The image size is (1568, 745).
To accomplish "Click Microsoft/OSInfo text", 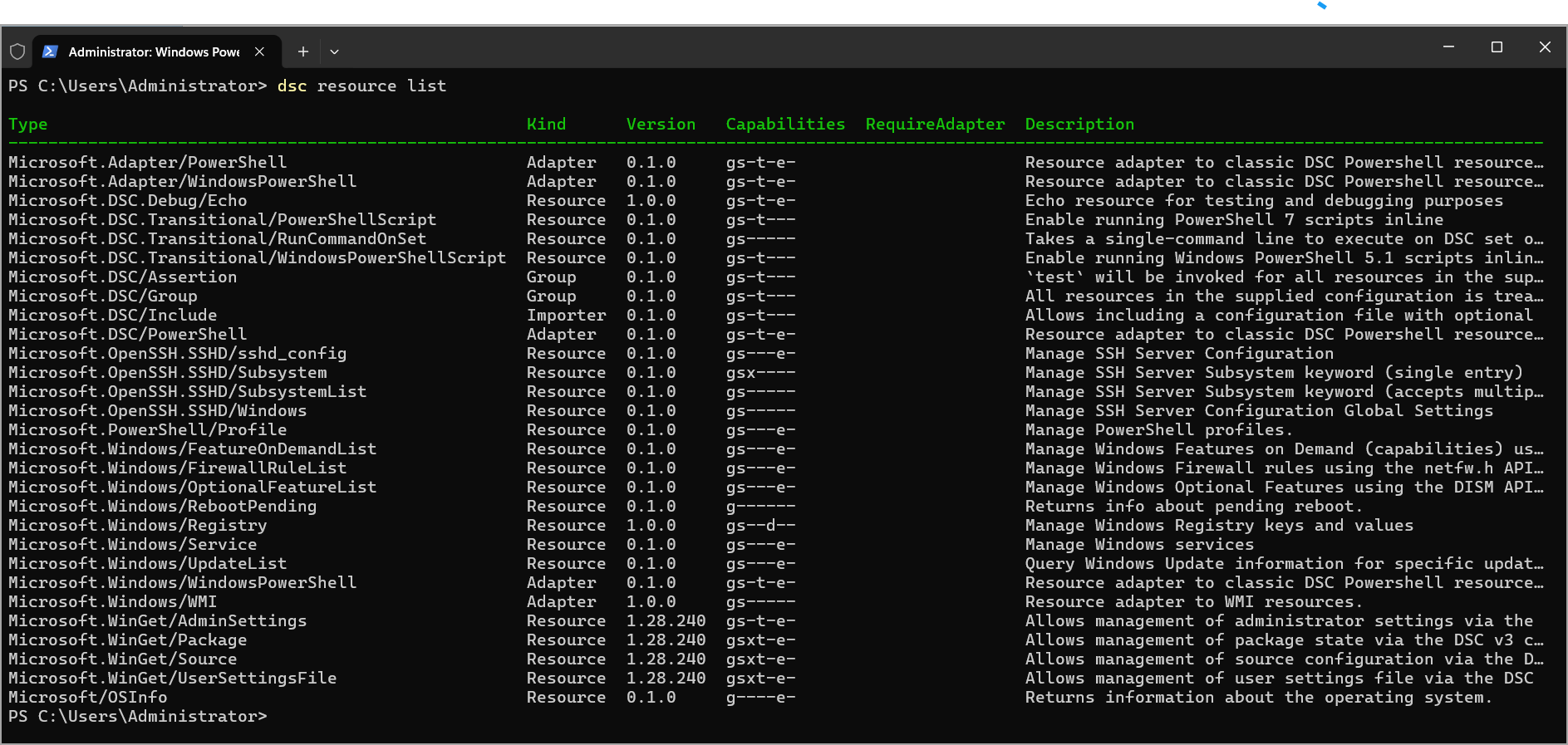I will 87,698.
